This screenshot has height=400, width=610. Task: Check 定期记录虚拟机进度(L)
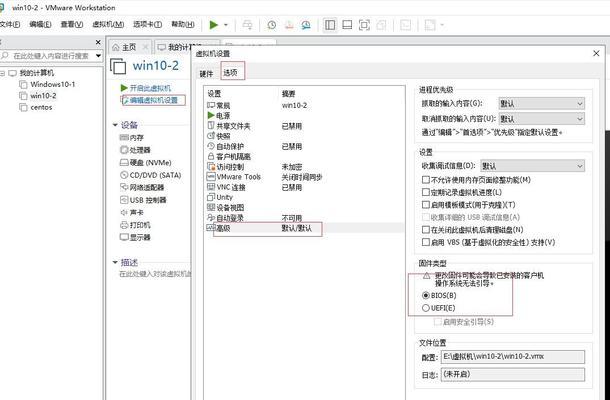[x=426, y=193]
